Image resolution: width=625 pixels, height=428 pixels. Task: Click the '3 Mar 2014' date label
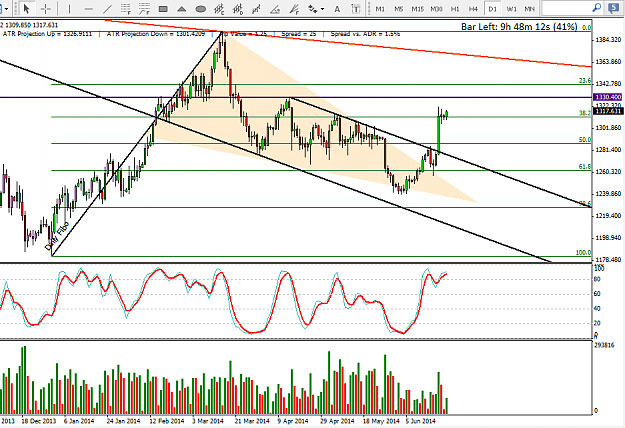coord(208,421)
